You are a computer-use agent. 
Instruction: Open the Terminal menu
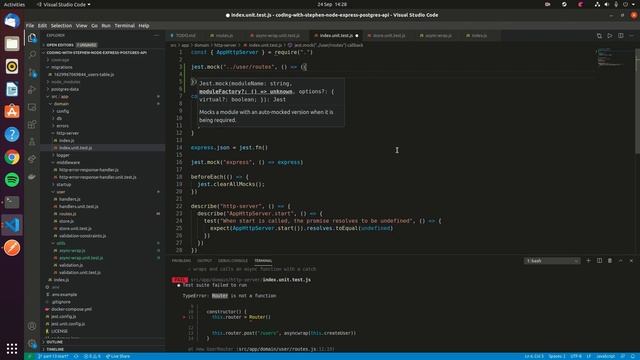124,26
